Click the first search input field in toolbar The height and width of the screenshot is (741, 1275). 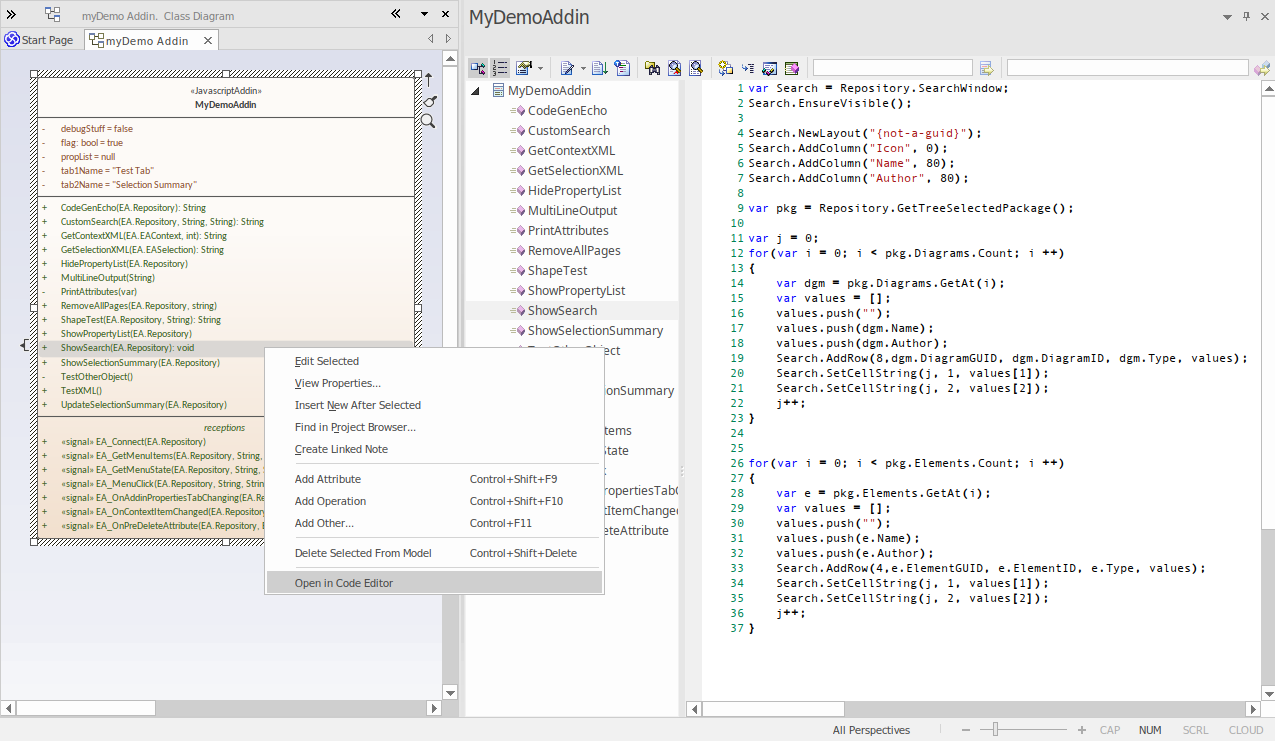click(892, 68)
